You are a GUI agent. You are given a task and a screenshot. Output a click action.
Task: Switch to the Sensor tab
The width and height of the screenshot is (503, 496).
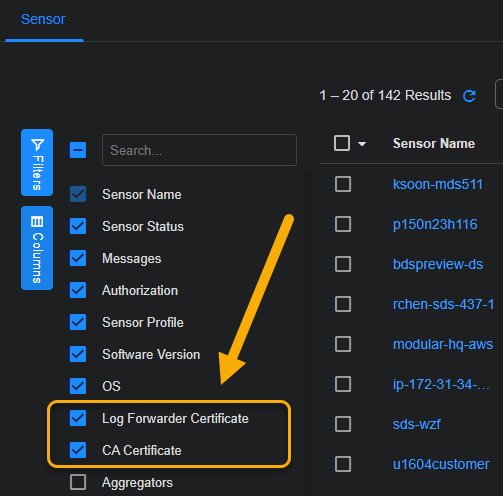[x=43, y=19]
